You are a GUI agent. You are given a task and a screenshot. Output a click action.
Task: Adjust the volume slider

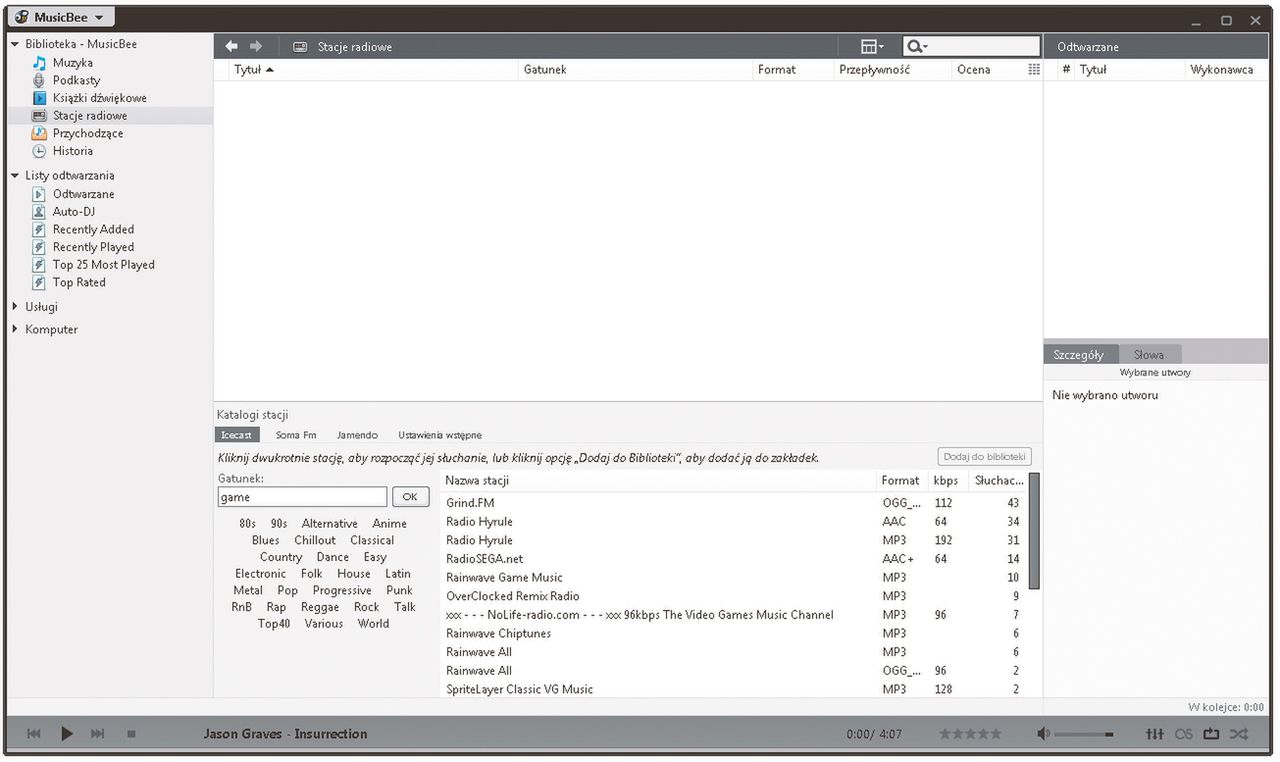tap(1084, 734)
